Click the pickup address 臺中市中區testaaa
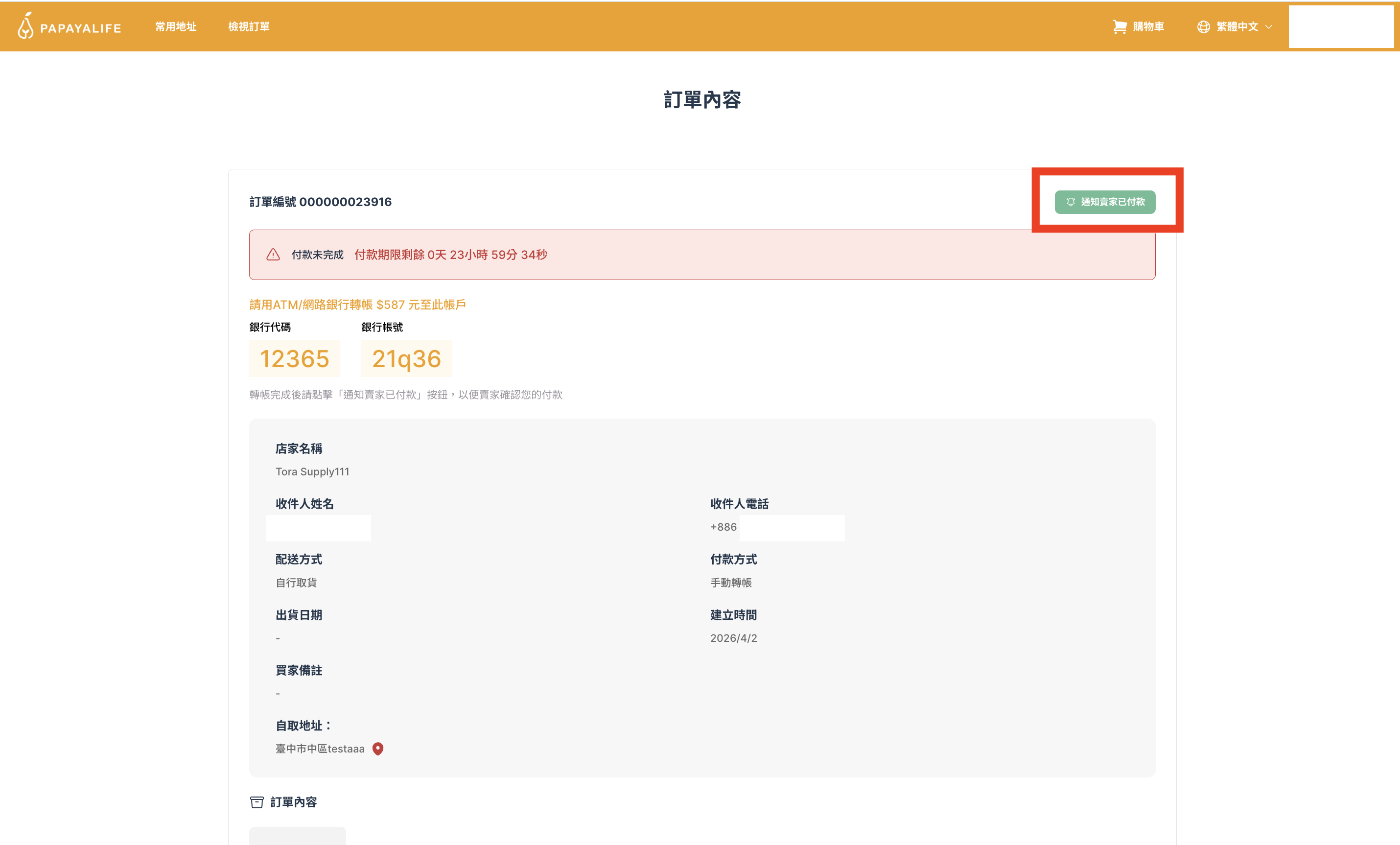The height and width of the screenshot is (845, 1400). click(x=319, y=749)
